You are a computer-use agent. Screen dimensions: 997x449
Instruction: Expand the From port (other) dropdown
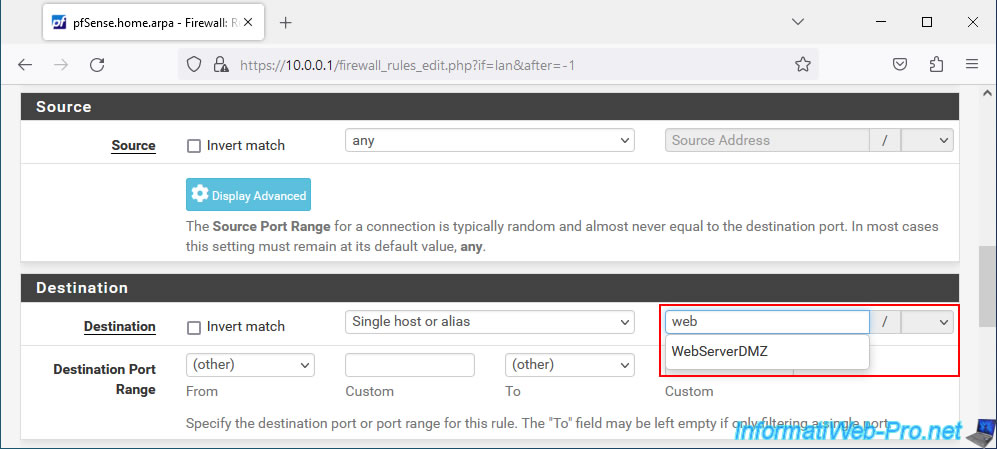click(250, 365)
